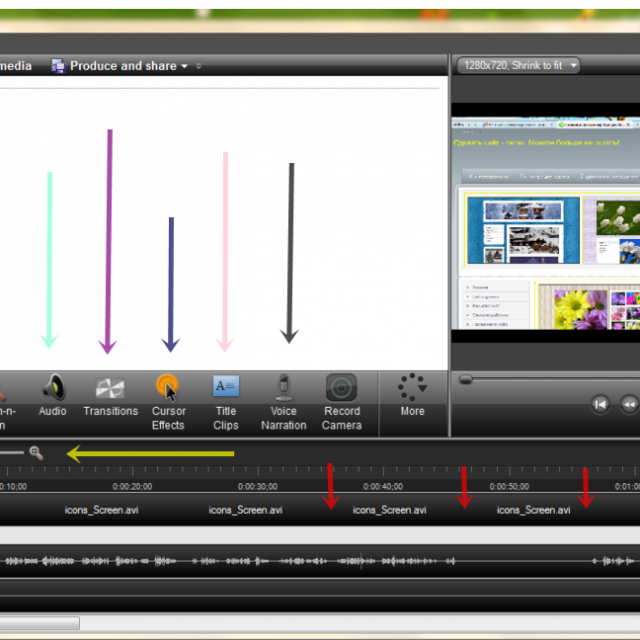
Task: Click the preview playback scrubber handle
Action: (465, 380)
